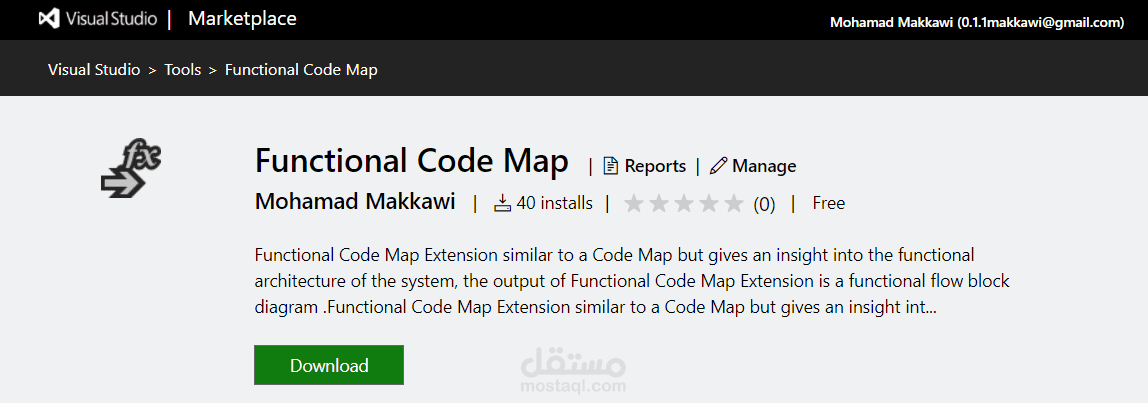Click the 40 installs count

[x=554, y=203]
